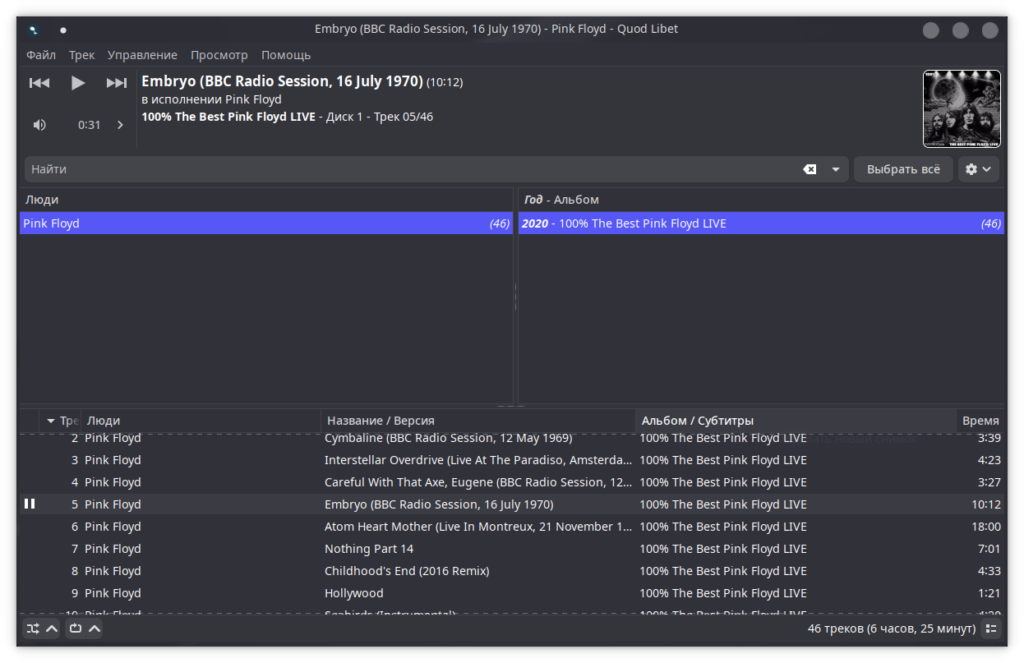The image size is (1024, 663).
Task: Expand the seek bar arrow next to 0:31
Action: click(120, 125)
